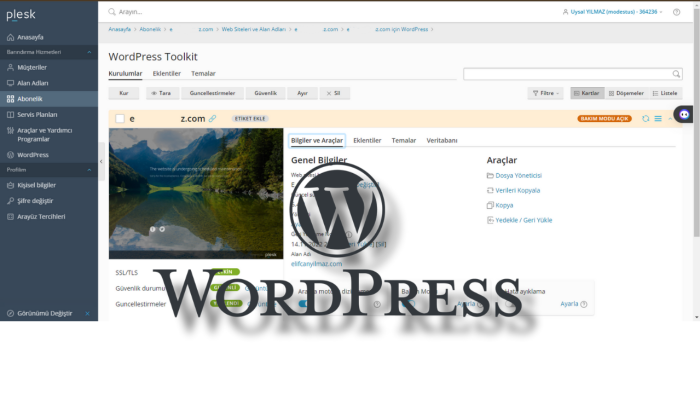Click the elifcanyilmaz.com link
This screenshot has height=394, width=700.
point(317,264)
